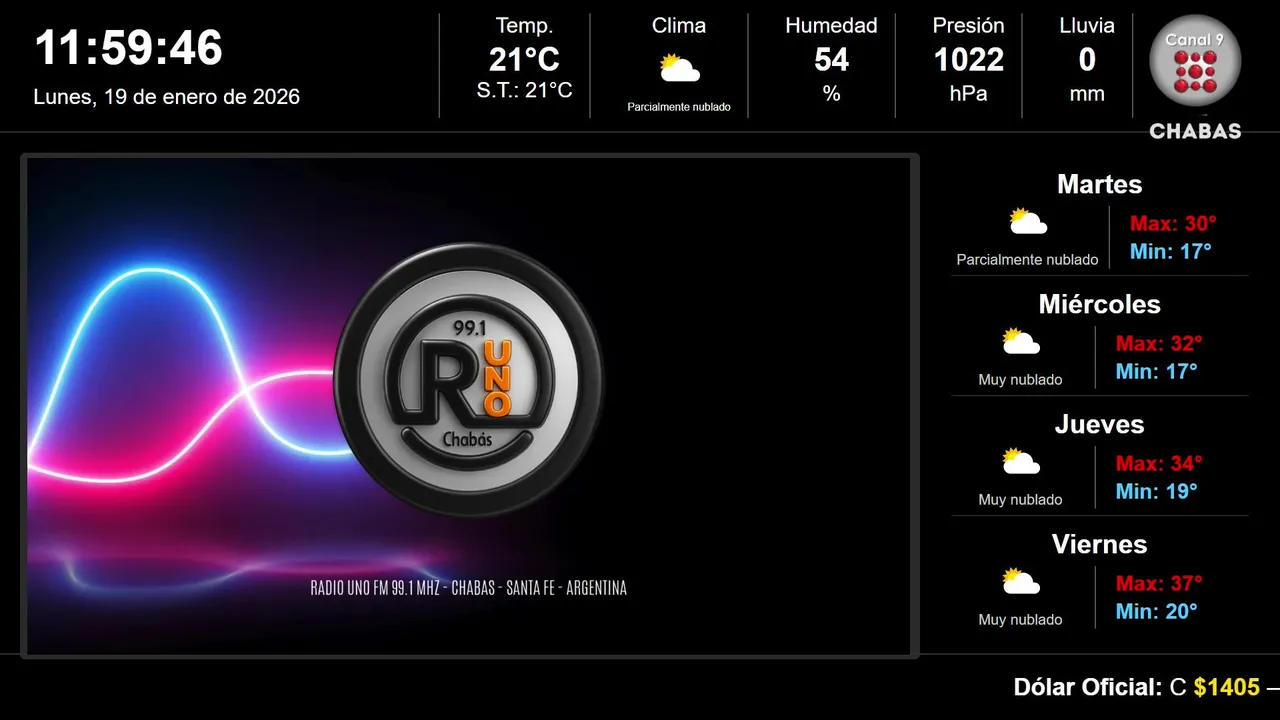This screenshot has height=720, width=1280.
Task: Click the humidity value 54
Action: point(831,60)
